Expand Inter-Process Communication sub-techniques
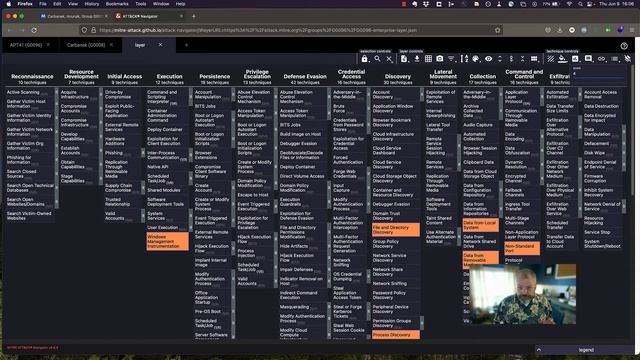640x360 pixels. 190,155
